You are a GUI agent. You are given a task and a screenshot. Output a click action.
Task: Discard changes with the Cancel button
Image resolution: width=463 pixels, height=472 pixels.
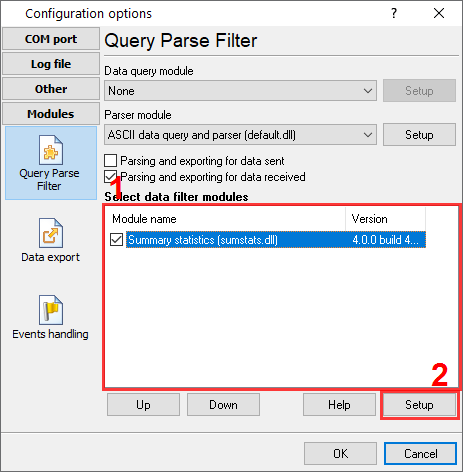coord(420,454)
